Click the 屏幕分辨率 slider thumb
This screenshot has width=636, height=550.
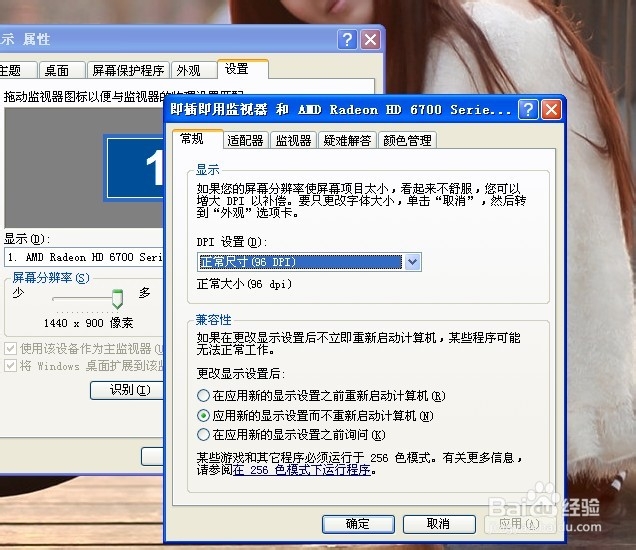click(x=117, y=299)
